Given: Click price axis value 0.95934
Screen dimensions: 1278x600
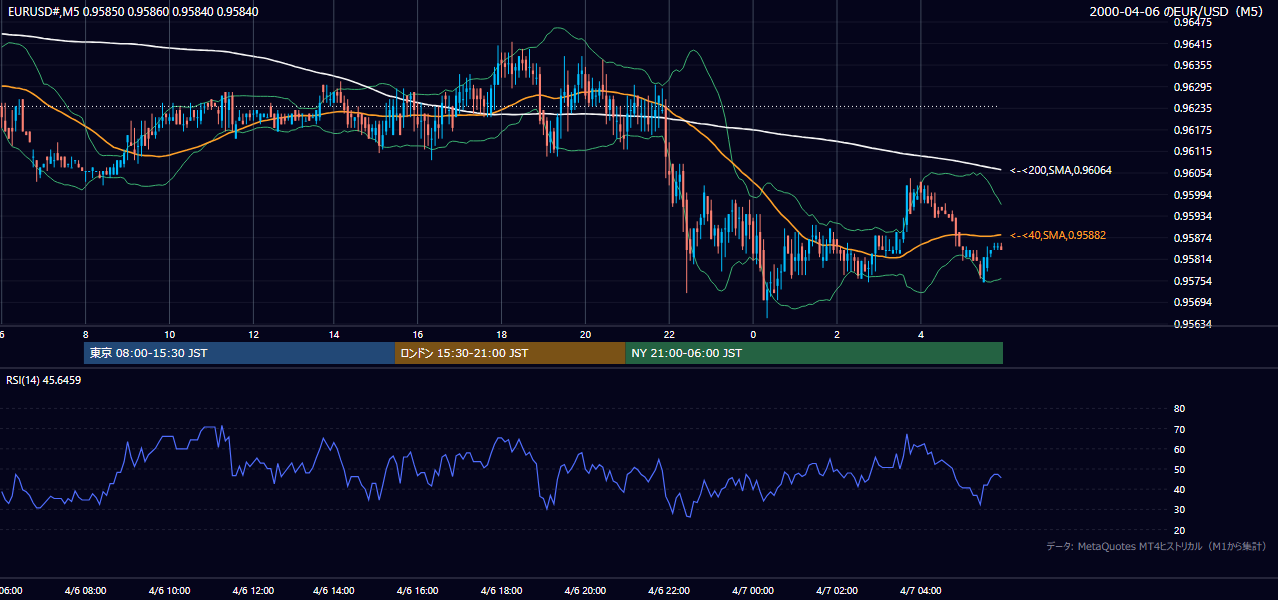Looking at the screenshot, I should [x=1193, y=216].
